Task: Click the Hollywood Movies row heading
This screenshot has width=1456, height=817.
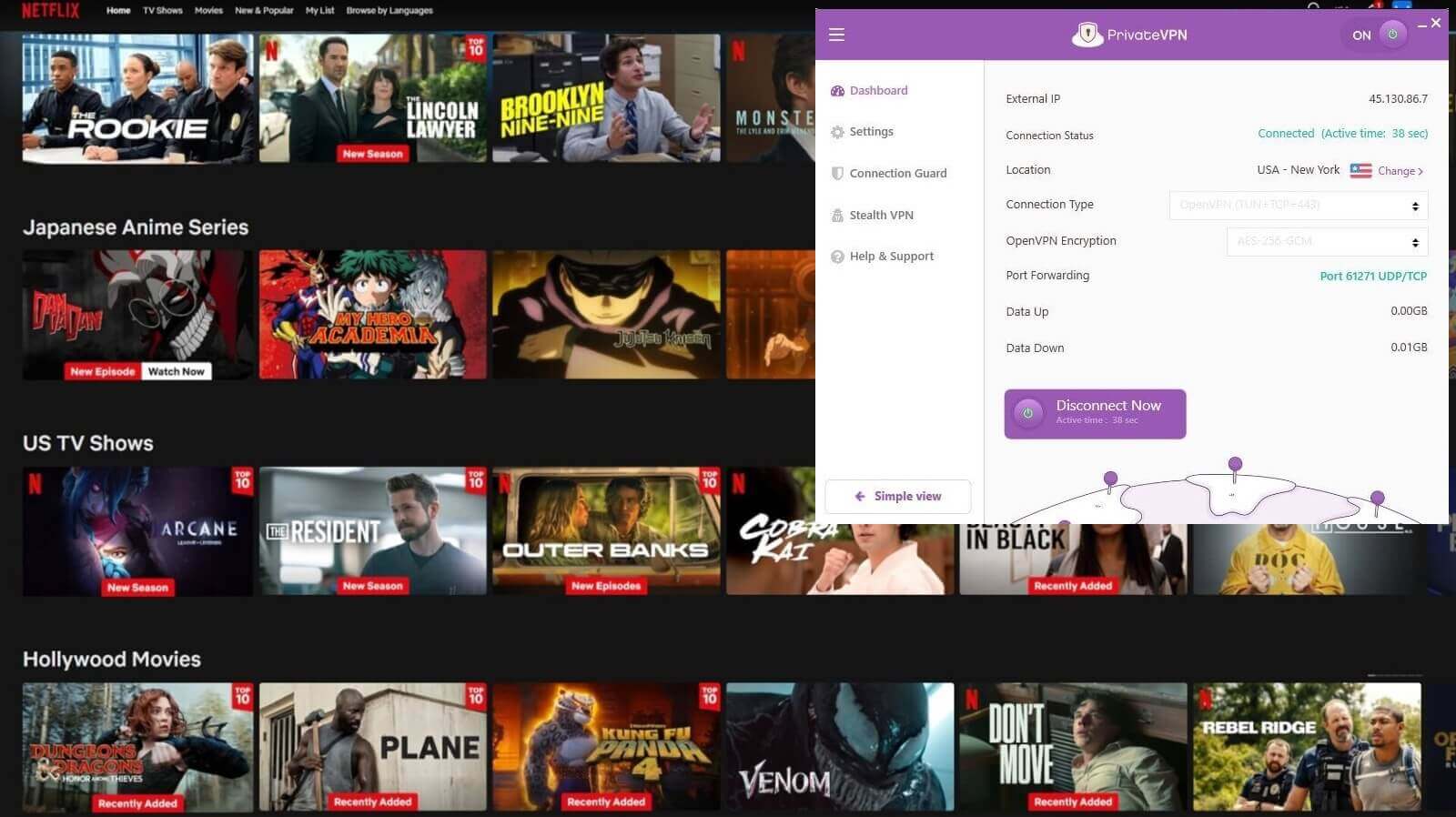Action: 112,659
